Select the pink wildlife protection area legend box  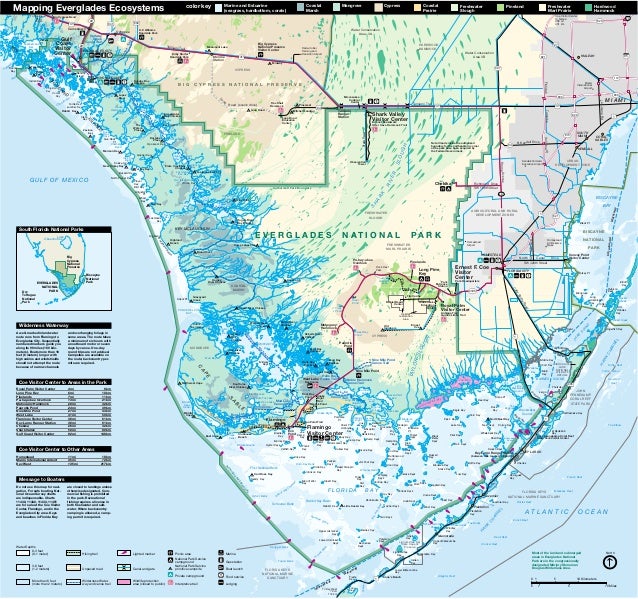[x=123, y=582]
